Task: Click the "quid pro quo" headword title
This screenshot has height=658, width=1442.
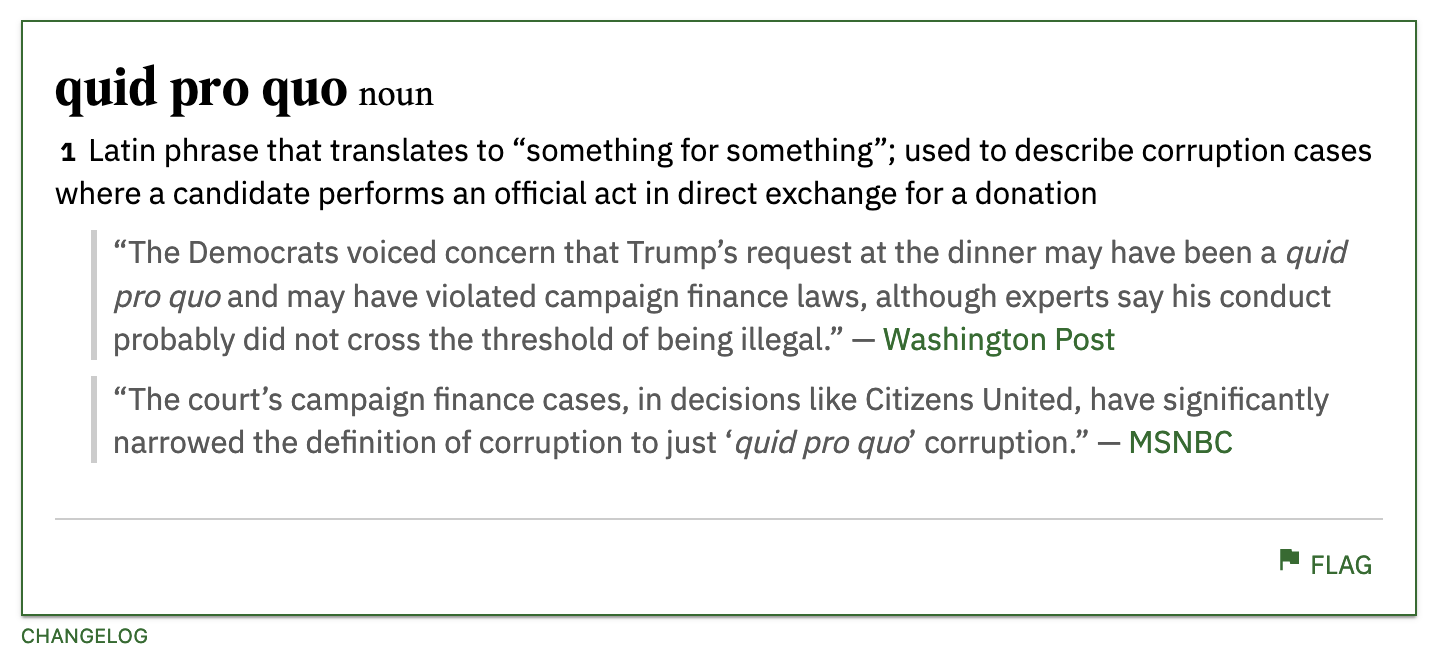Action: [201, 90]
